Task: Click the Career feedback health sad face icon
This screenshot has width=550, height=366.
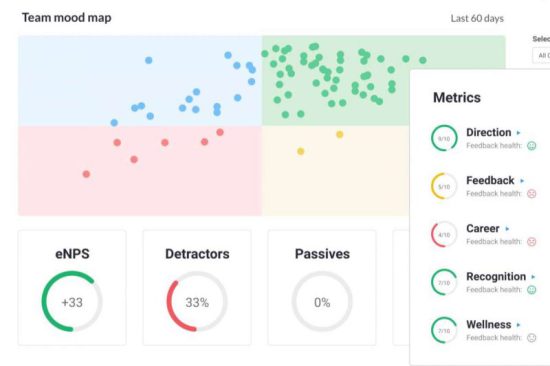Action: pos(531,242)
